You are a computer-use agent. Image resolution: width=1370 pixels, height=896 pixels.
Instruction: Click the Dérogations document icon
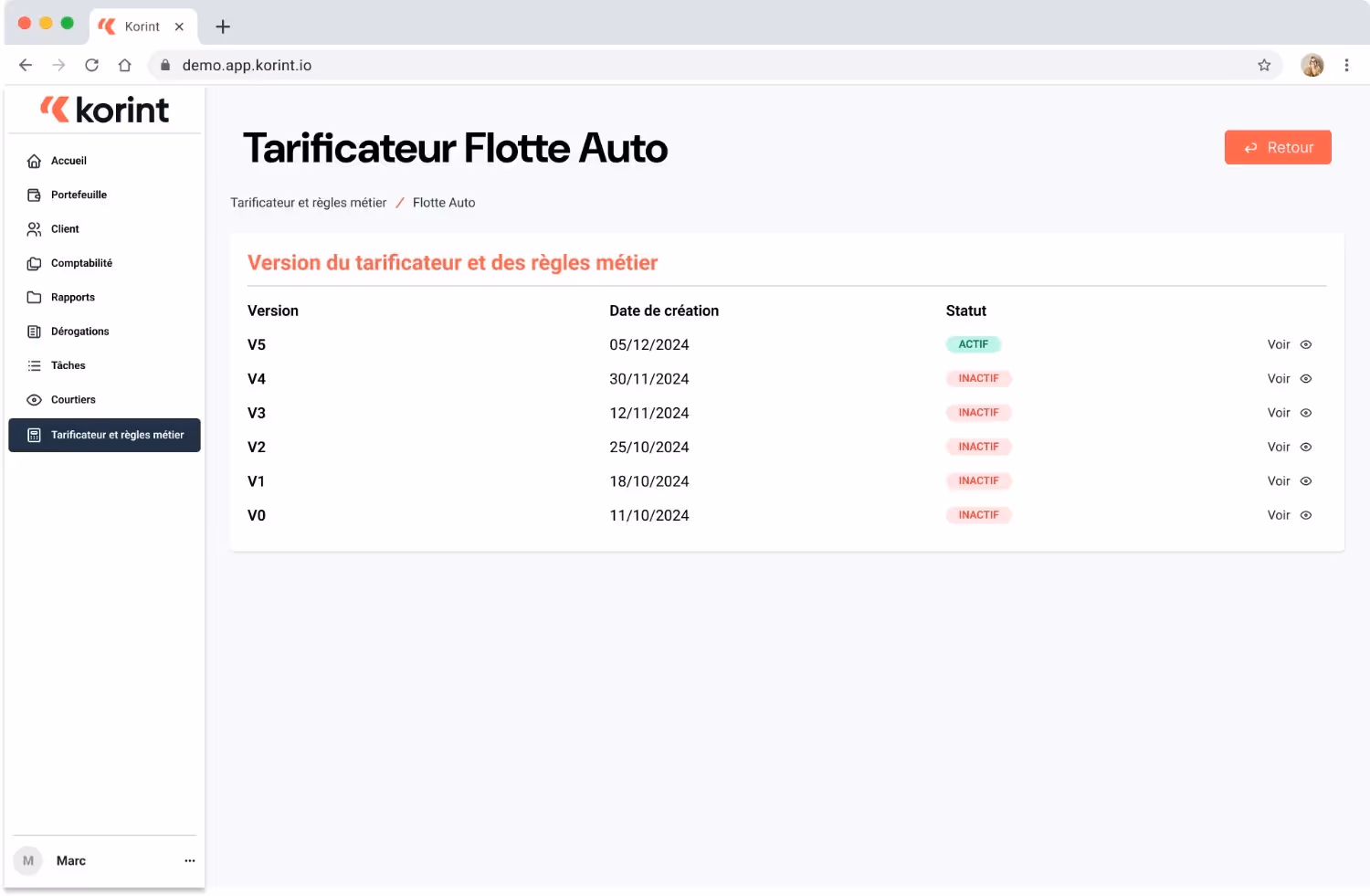[x=33, y=331]
